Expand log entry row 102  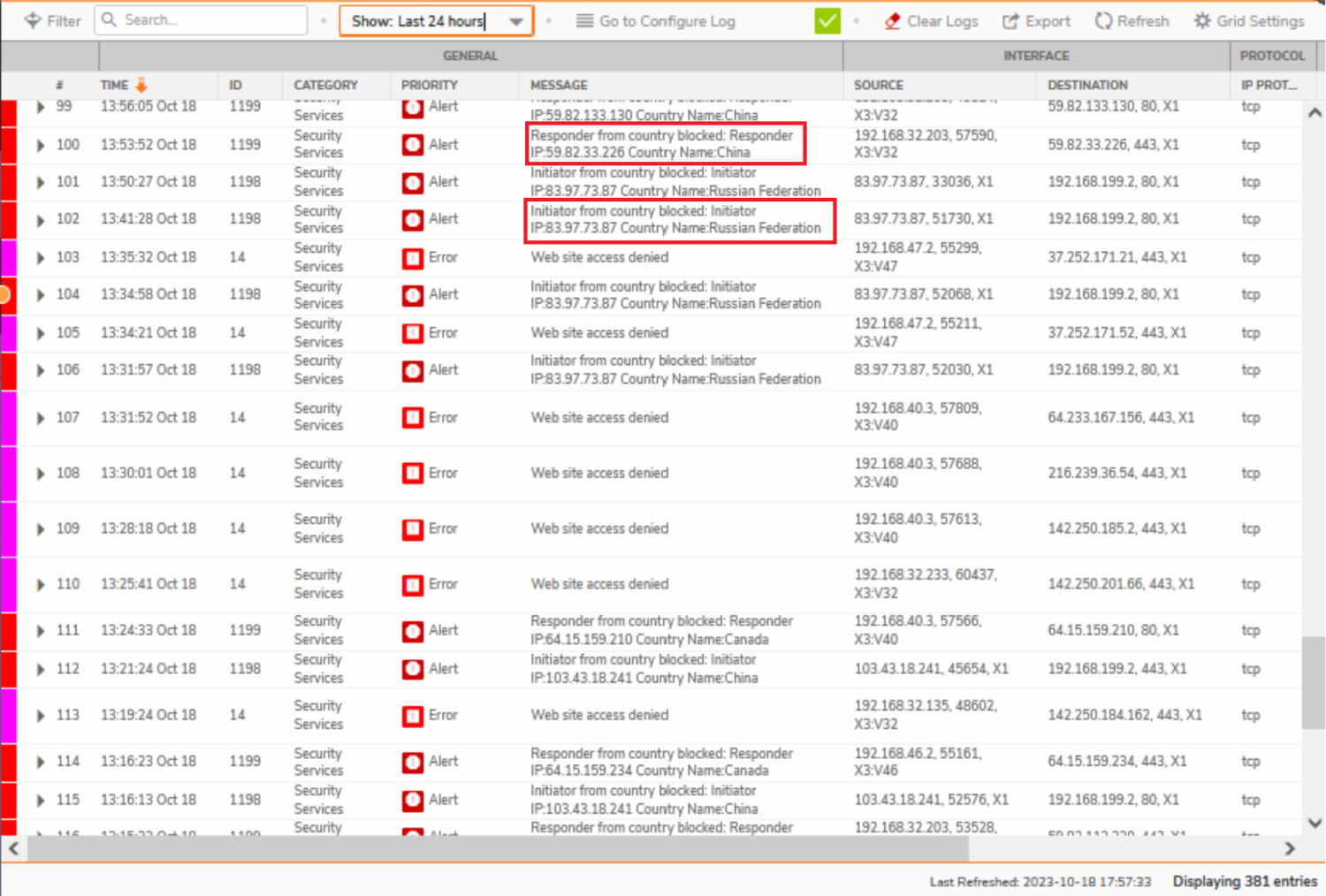pos(40,220)
